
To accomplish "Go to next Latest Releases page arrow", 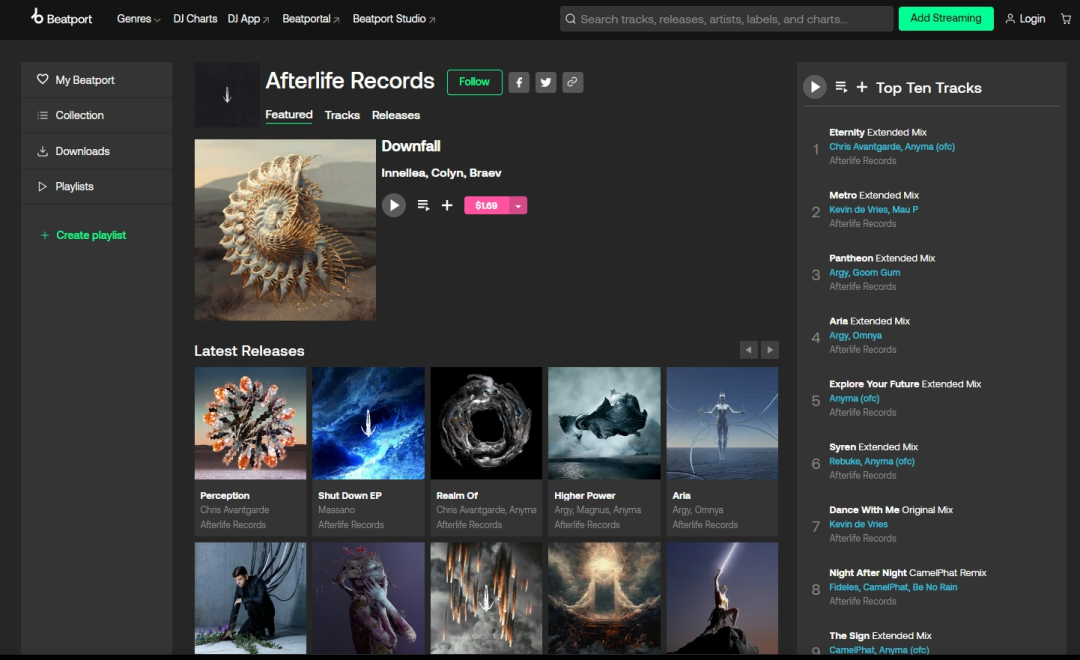I will pyautogui.click(x=770, y=350).
